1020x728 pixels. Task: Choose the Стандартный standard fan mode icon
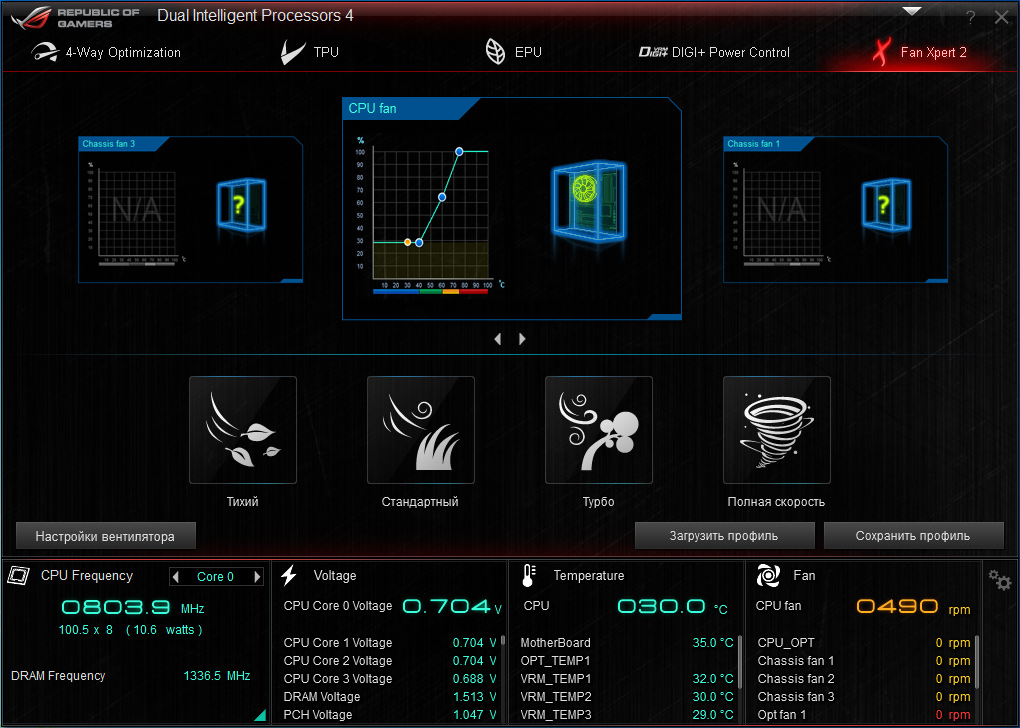point(421,430)
